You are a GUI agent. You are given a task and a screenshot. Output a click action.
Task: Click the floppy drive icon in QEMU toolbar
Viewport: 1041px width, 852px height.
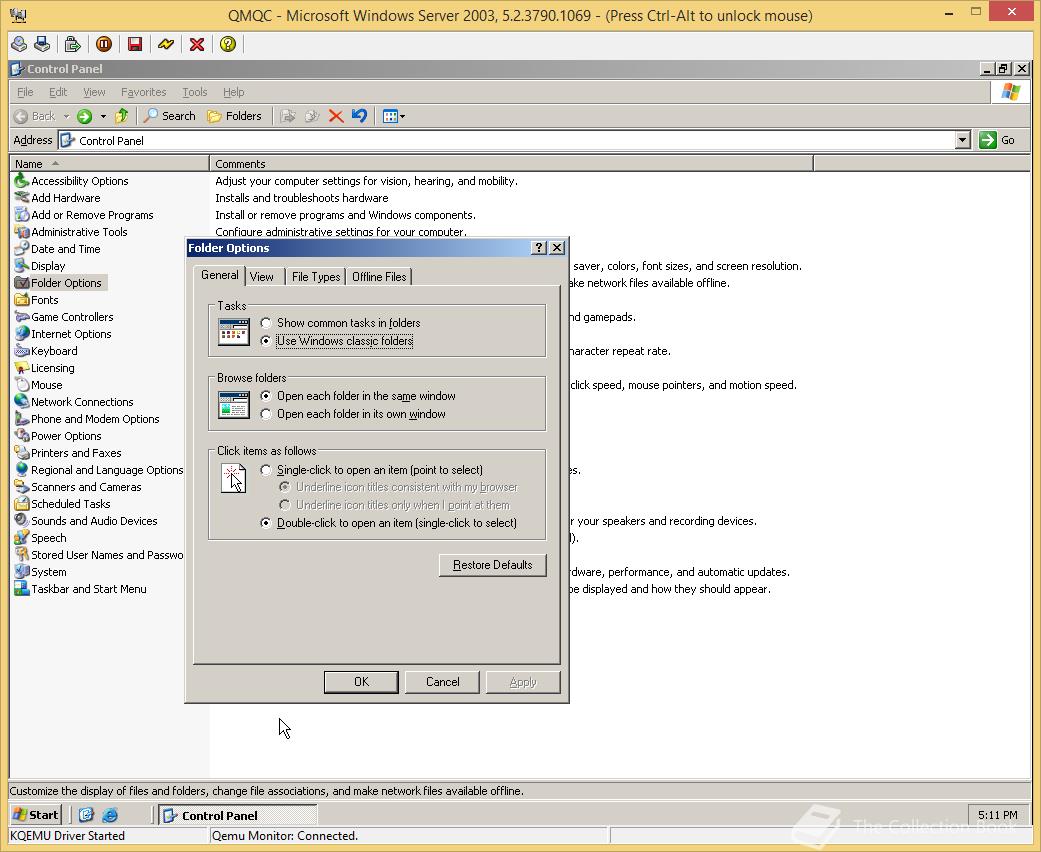pos(42,44)
